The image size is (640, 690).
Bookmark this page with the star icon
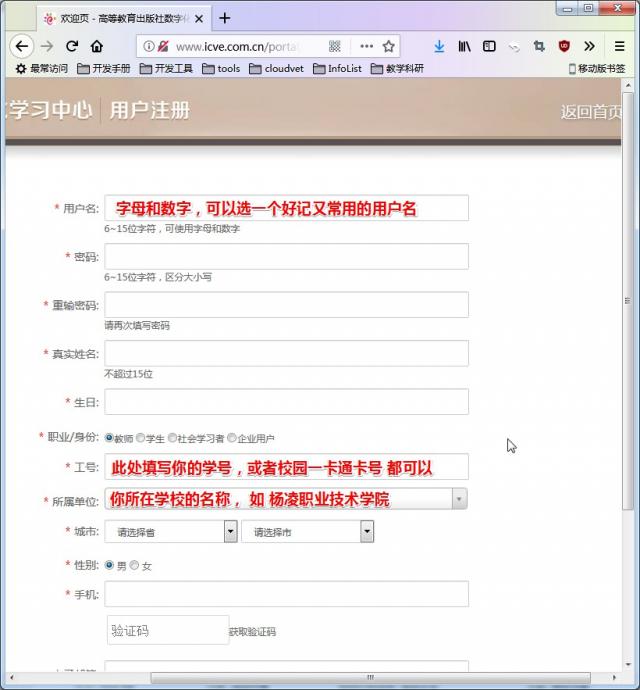coord(388,46)
